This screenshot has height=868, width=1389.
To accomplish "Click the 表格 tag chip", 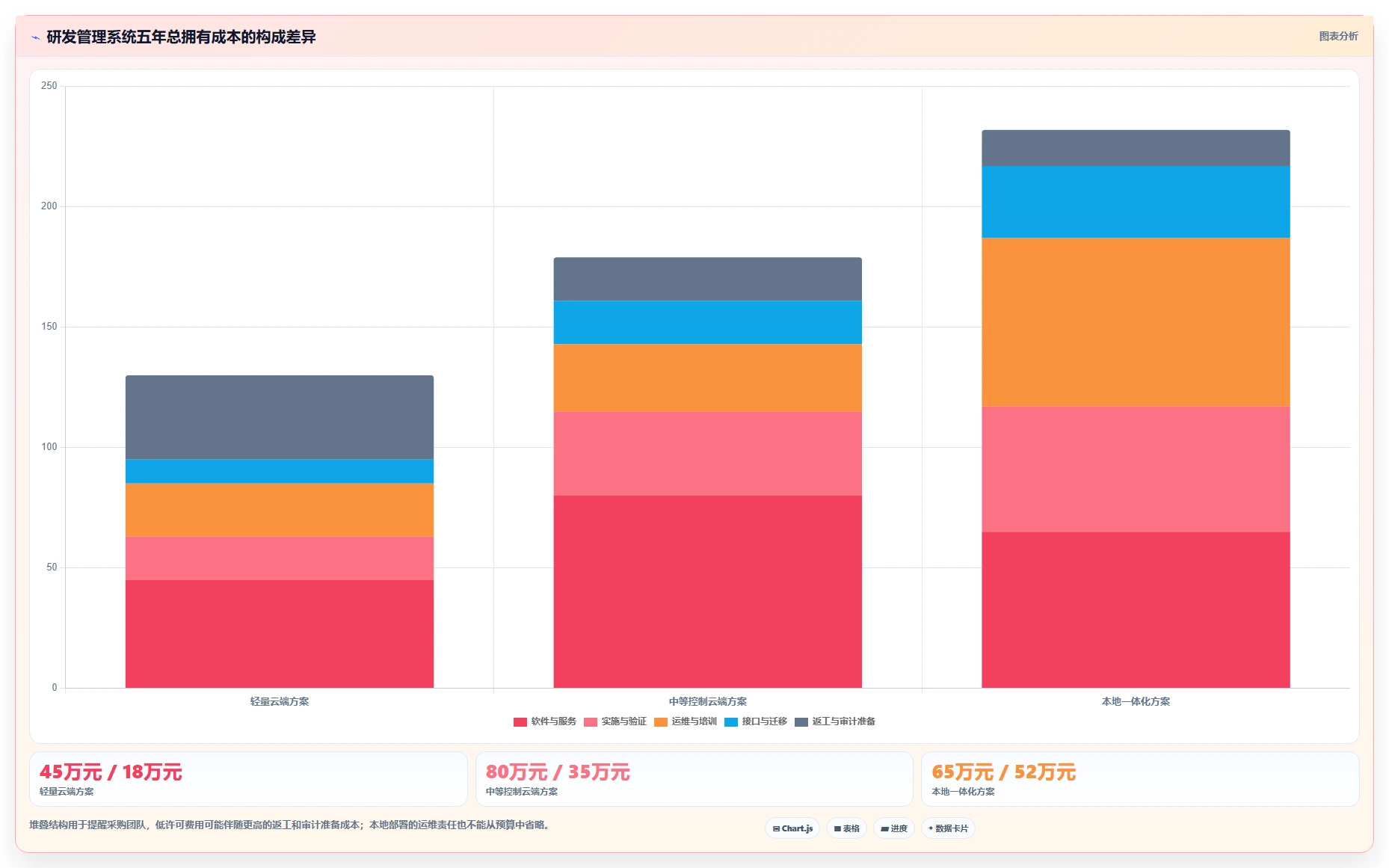I will [x=846, y=828].
